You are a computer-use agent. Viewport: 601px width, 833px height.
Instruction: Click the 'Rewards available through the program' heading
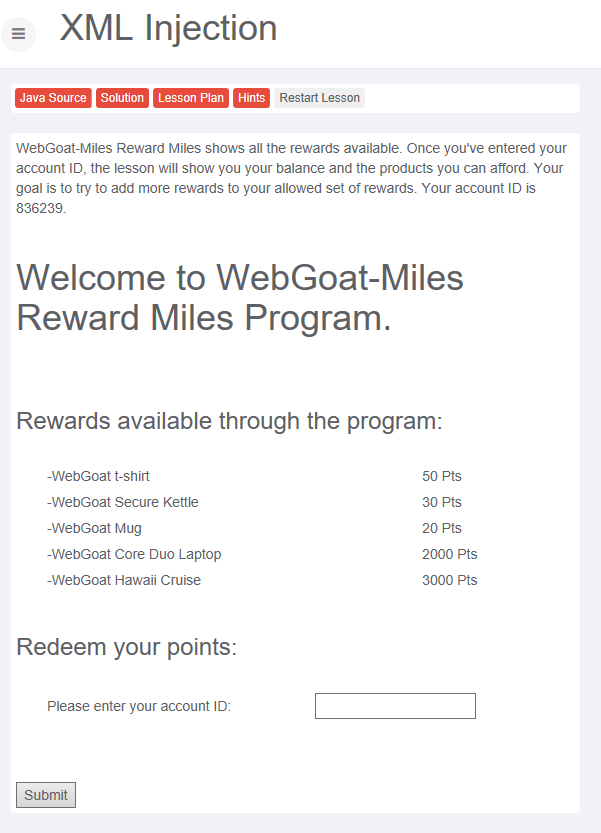[229, 421]
